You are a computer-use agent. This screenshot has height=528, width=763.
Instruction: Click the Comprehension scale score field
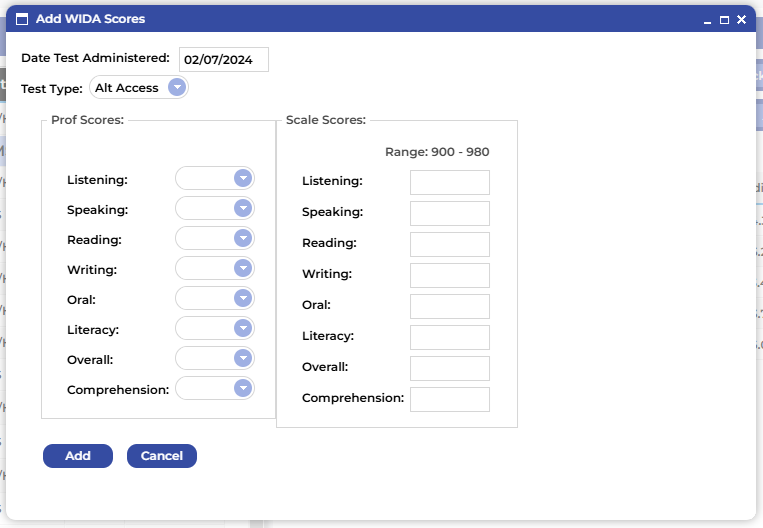(x=449, y=399)
